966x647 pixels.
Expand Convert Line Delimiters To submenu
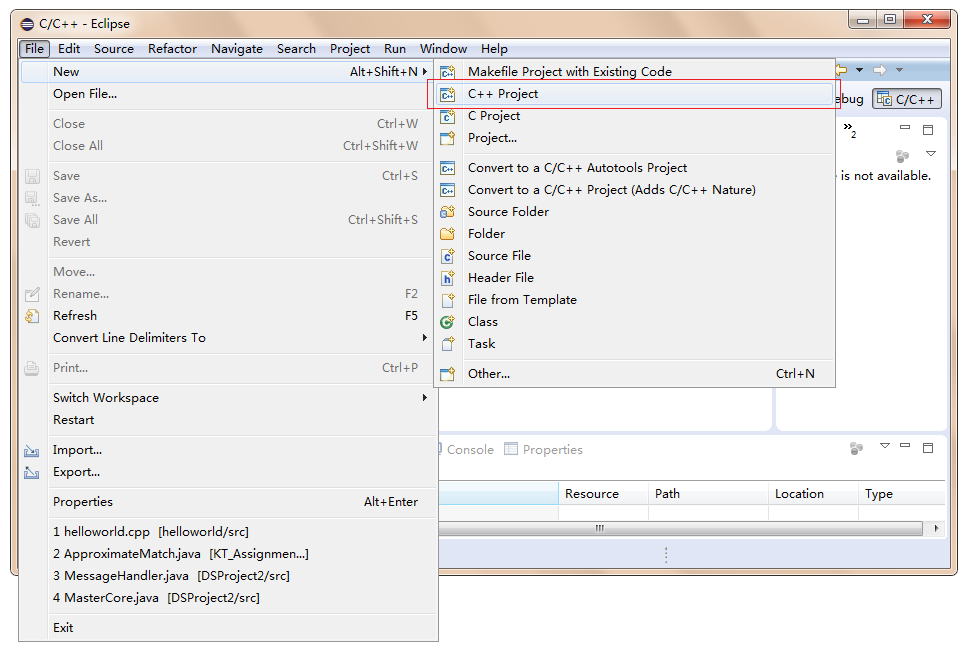(424, 338)
